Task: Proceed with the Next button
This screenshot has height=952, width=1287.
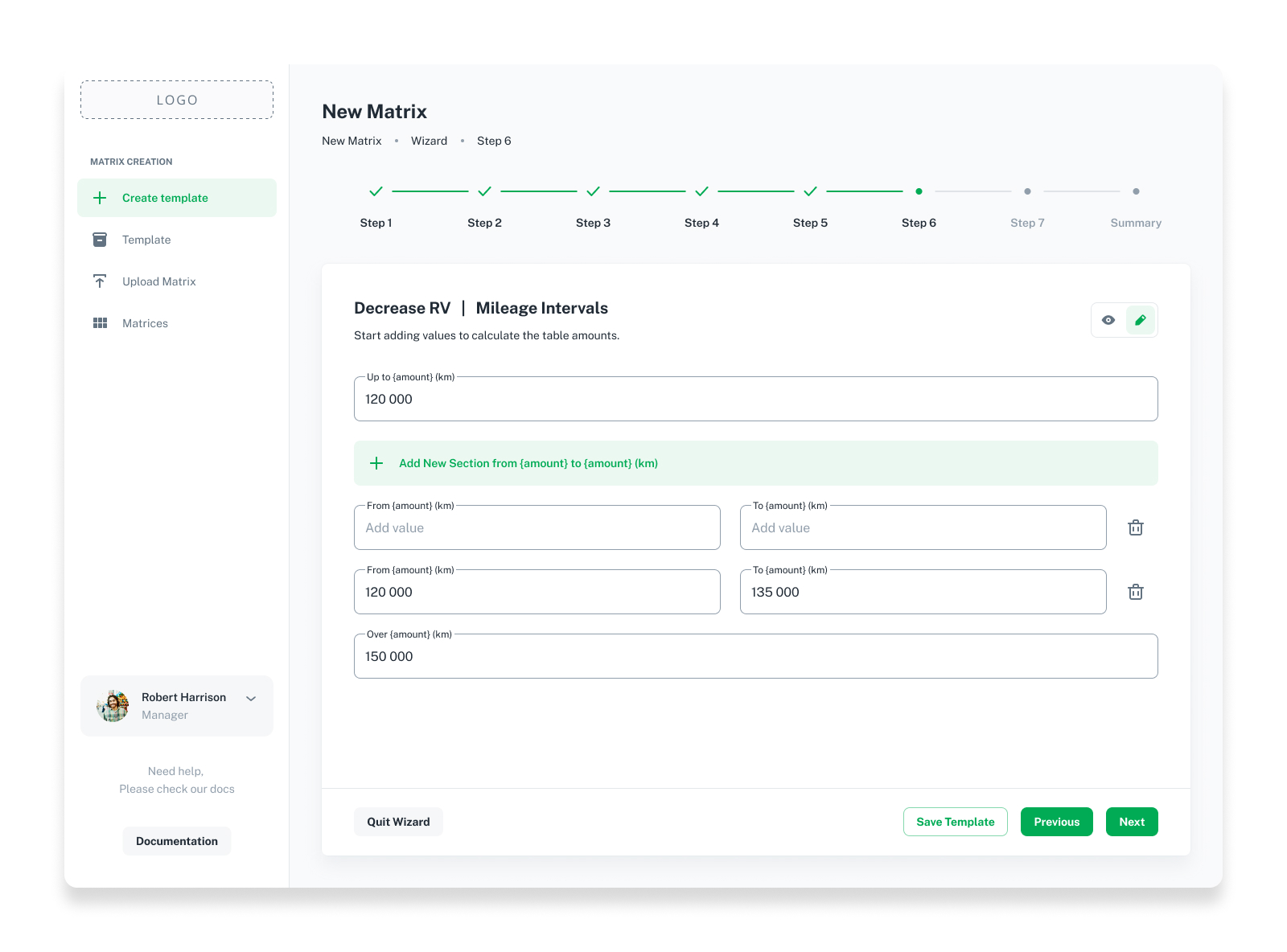Action: click(x=1132, y=822)
